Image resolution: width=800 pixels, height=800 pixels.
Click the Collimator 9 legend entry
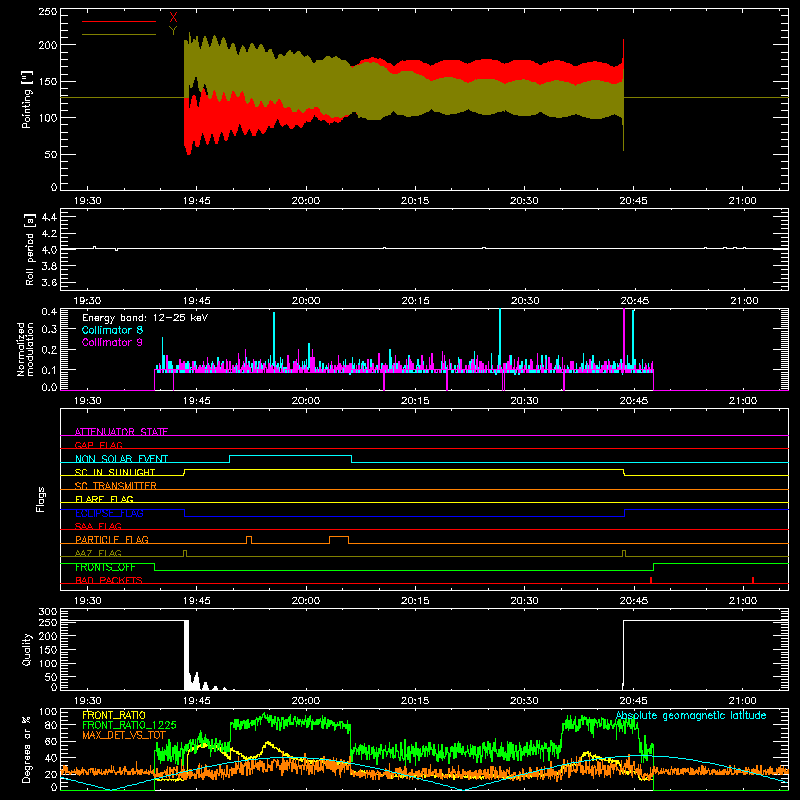112,342
